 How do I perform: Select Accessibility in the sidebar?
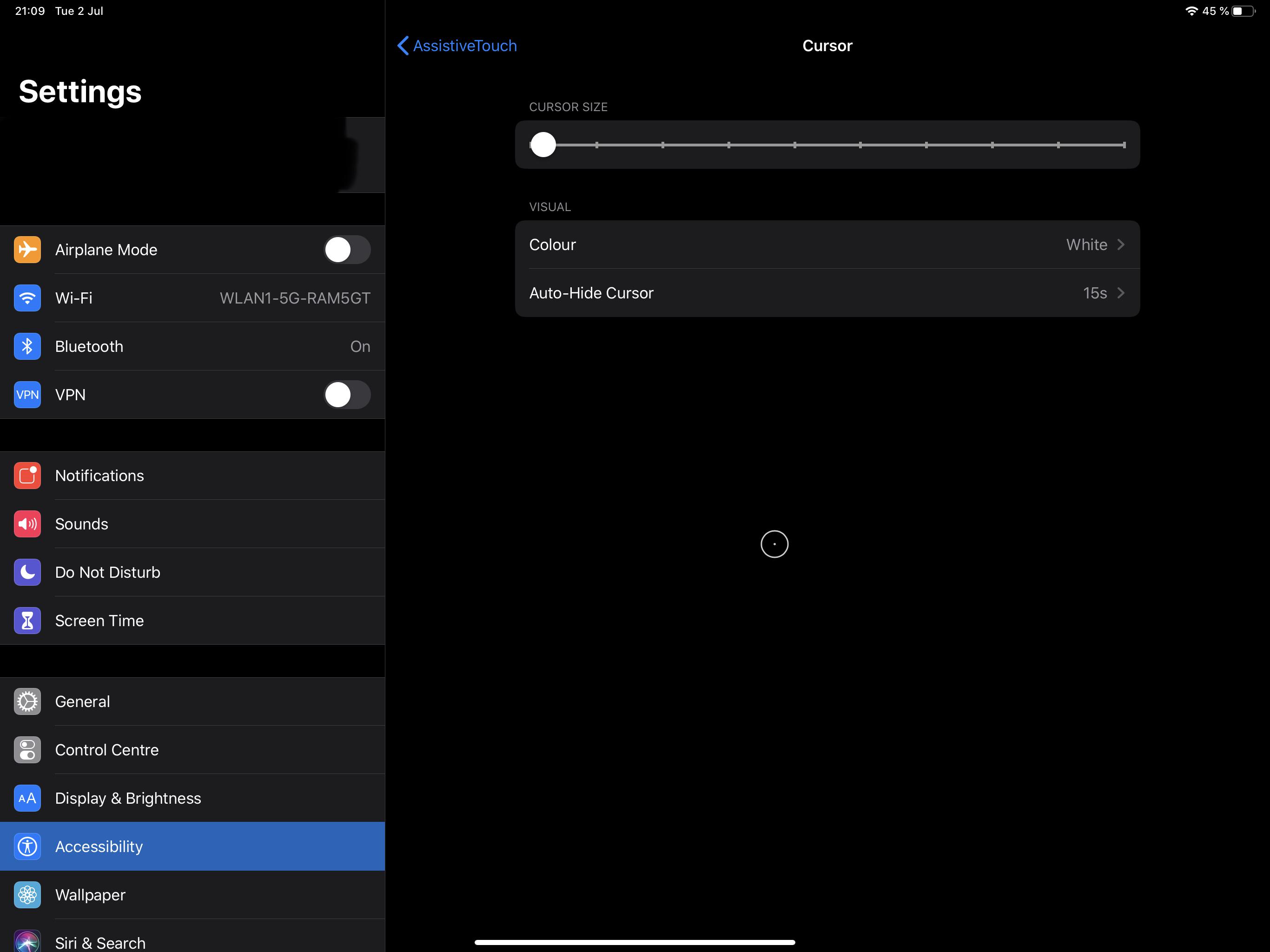[192, 846]
